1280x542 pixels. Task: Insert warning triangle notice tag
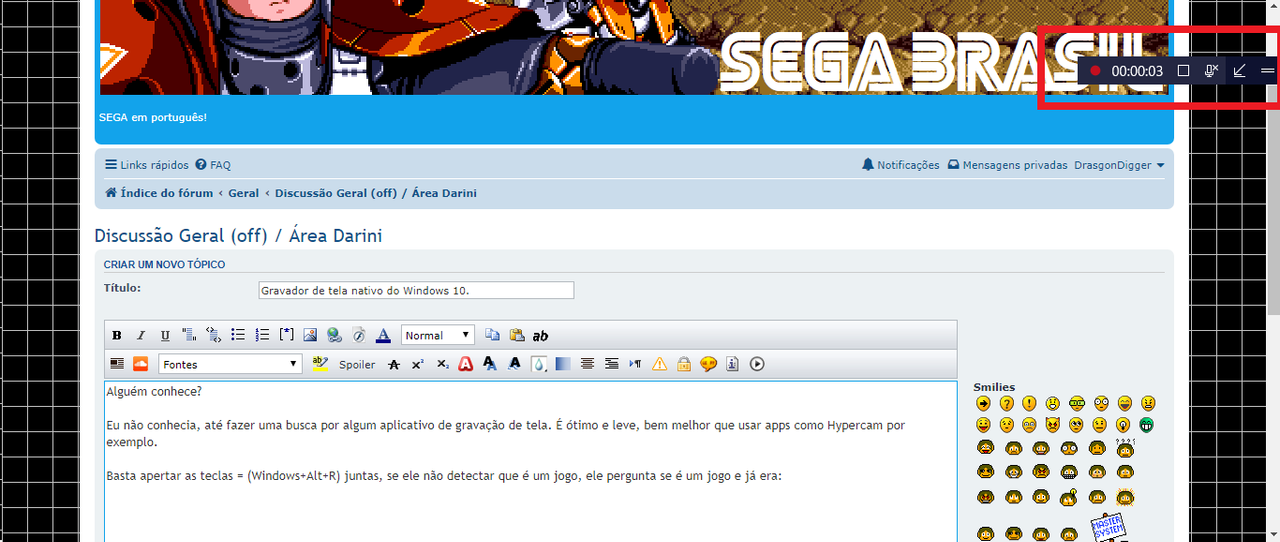pyautogui.click(x=659, y=364)
